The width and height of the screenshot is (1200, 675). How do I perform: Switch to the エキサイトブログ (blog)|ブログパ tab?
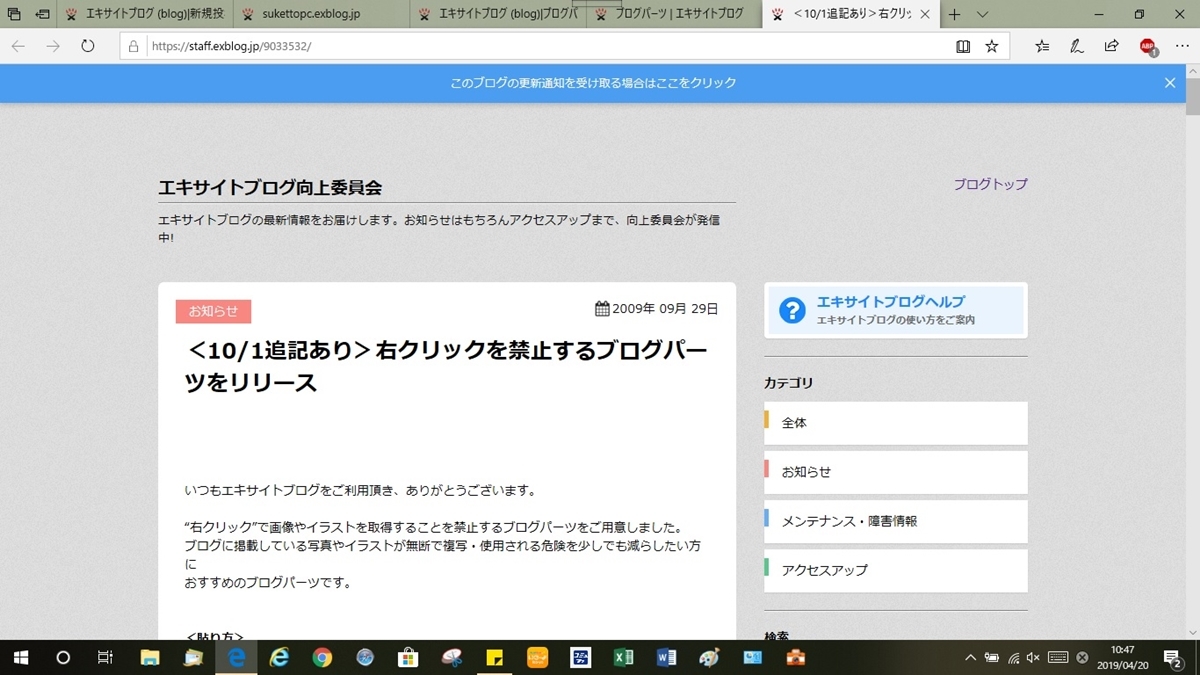tap(497, 15)
